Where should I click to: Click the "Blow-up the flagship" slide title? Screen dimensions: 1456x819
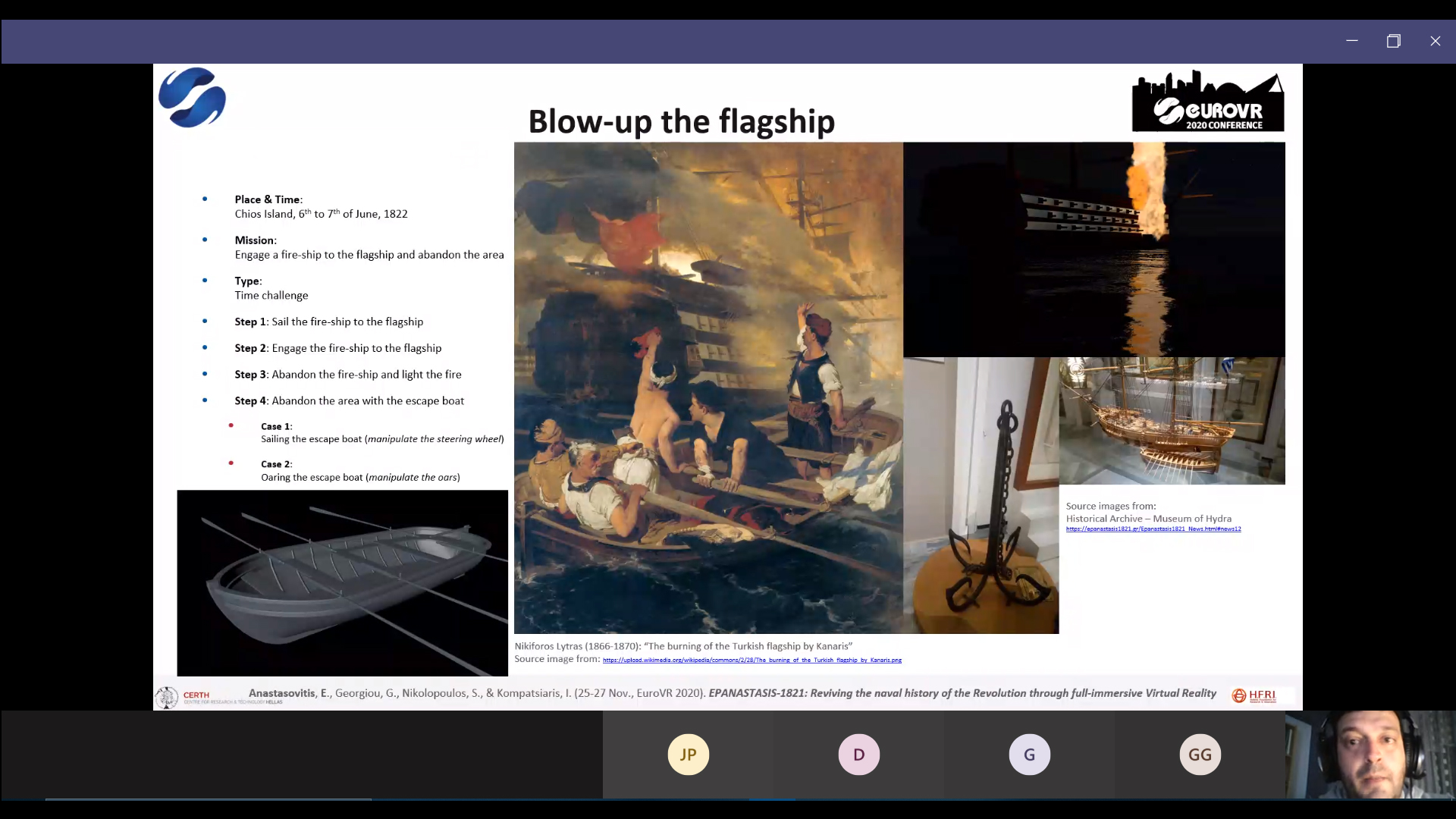coord(681,121)
